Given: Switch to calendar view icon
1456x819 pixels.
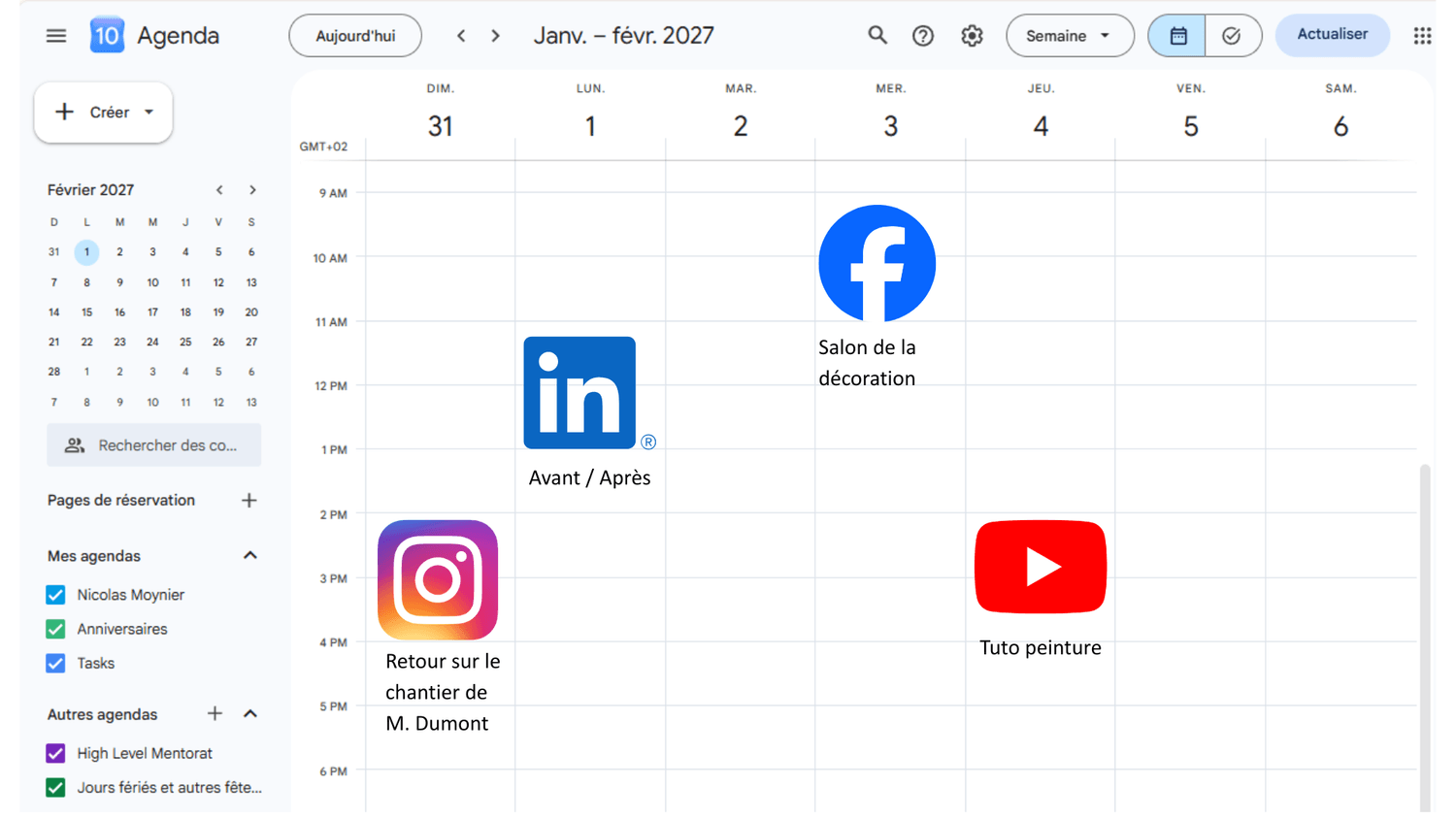Looking at the screenshot, I should [1177, 36].
